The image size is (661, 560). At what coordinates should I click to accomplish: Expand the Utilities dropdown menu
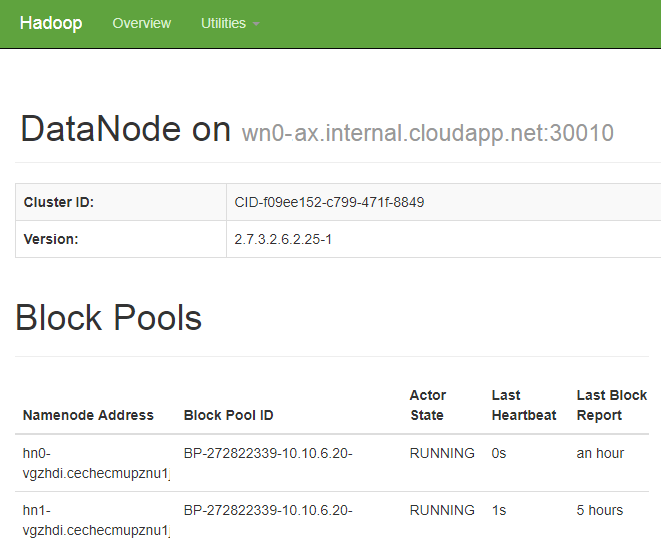(230, 23)
